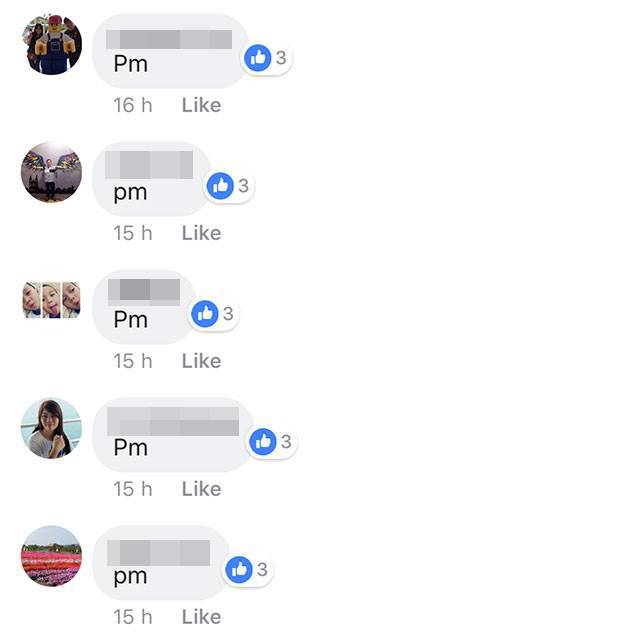Click the blurred name above the second pm
Screen dimensions: 640x638
[x=149, y=165]
